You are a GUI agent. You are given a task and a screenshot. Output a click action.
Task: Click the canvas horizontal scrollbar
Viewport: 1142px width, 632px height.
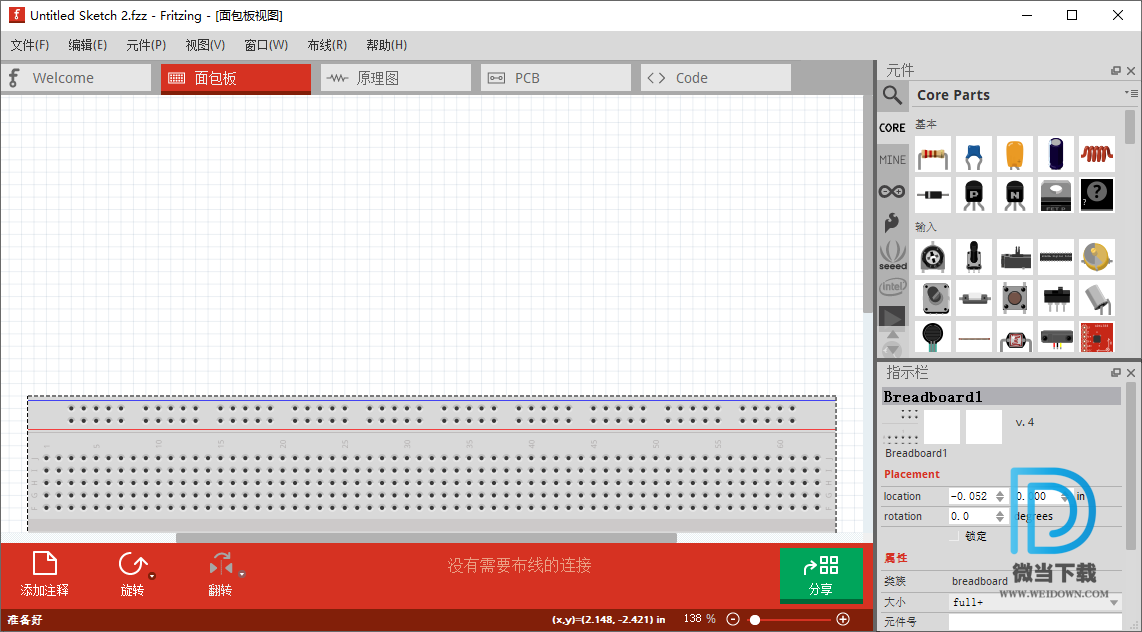click(x=426, y=537)
